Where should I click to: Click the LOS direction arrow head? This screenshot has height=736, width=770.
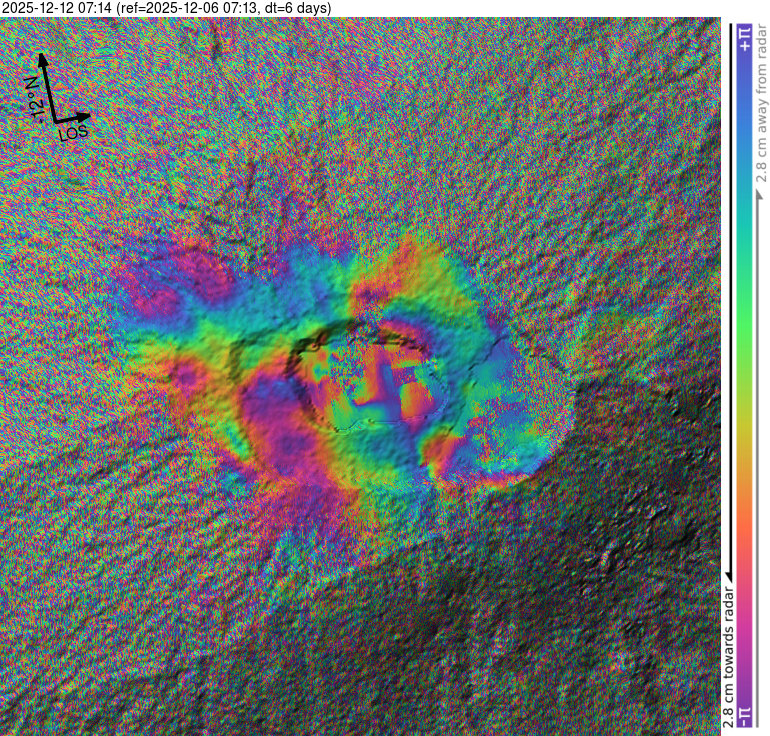(86, 117)
